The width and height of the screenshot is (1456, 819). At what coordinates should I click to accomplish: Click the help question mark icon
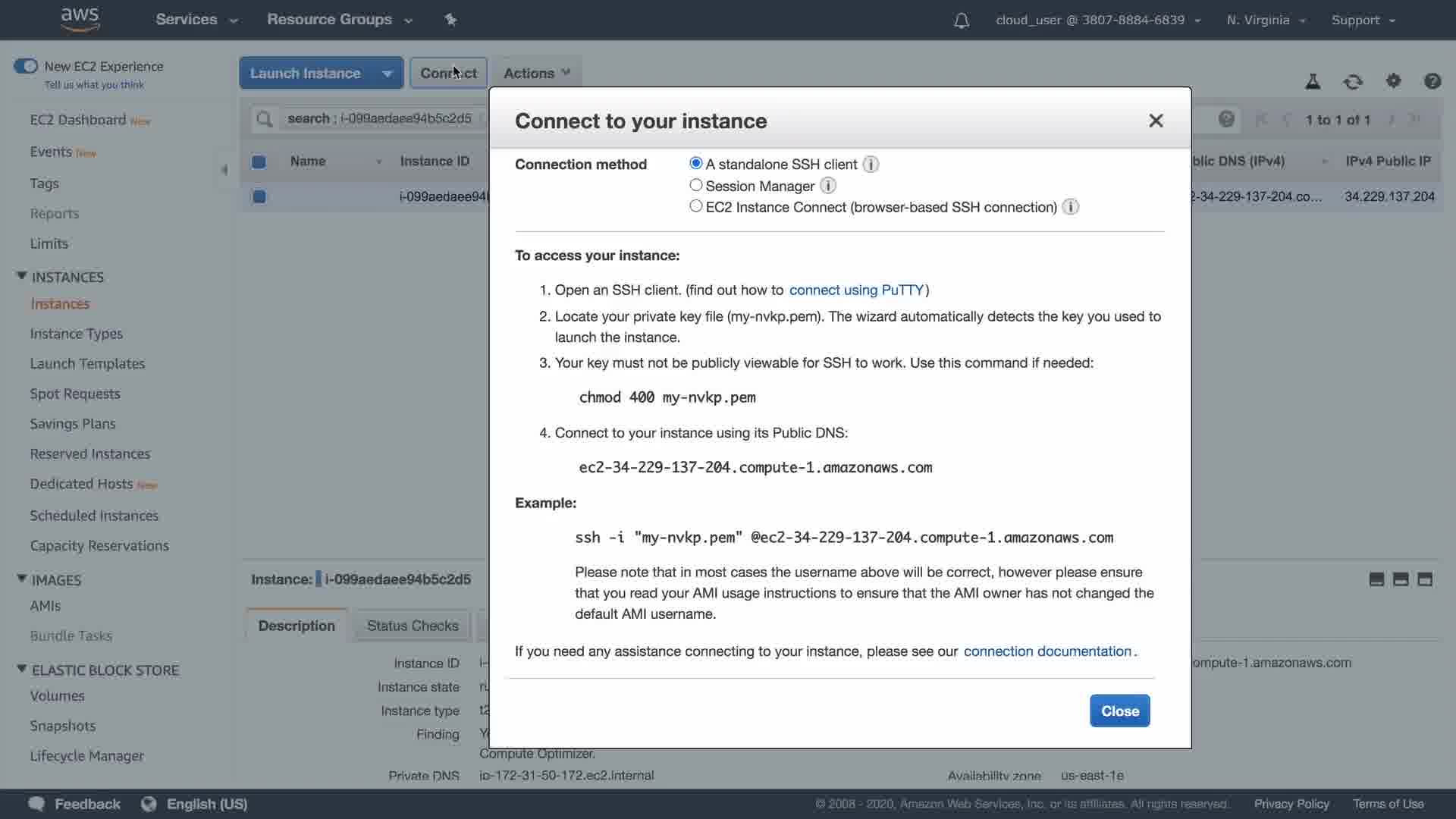[1432, 81]
